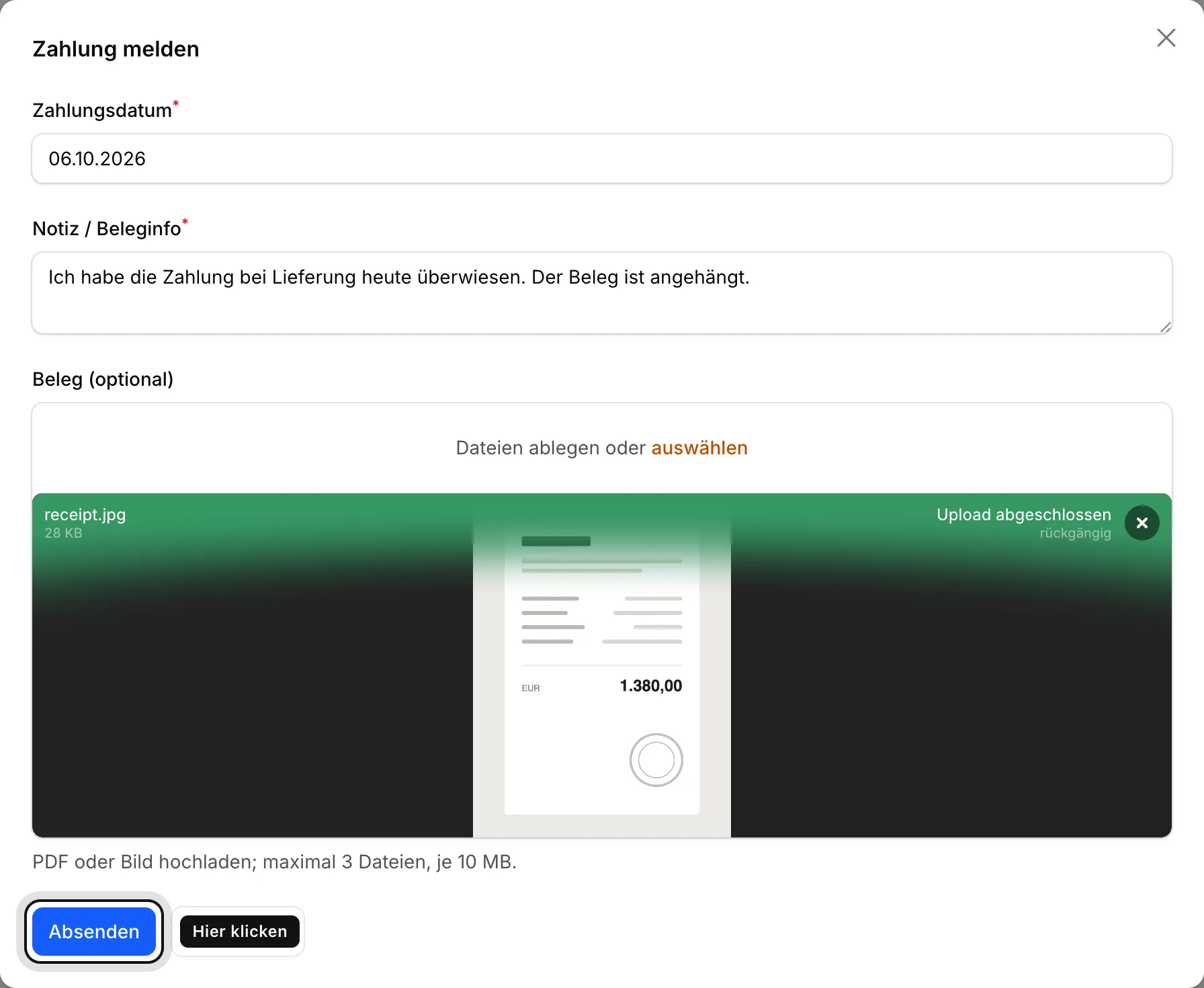Grab the text area resize handle
This screenshot has width=1204, height=988.
click(x=1165, y=327)
